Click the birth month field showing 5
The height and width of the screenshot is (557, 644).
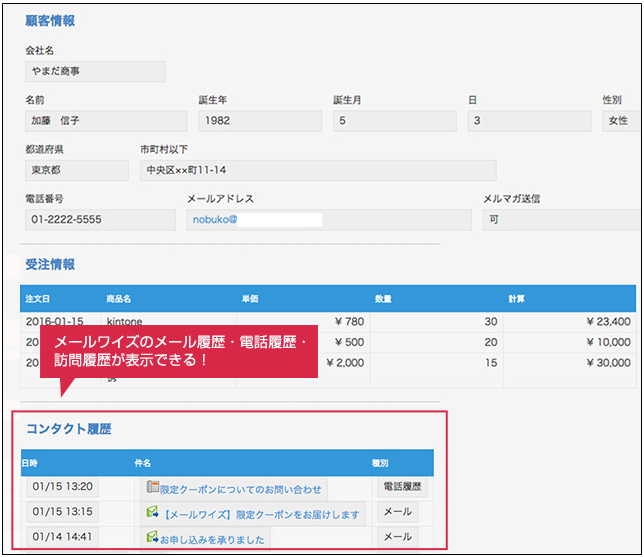(394, 121)
